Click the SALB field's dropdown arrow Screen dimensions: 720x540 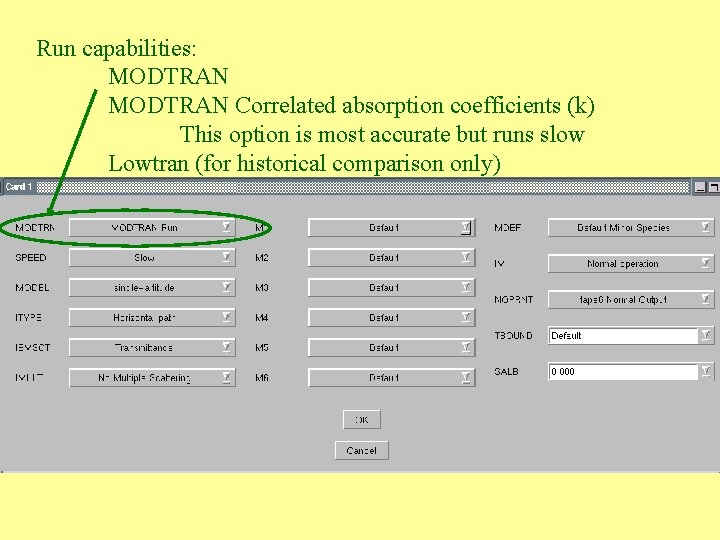706,371
